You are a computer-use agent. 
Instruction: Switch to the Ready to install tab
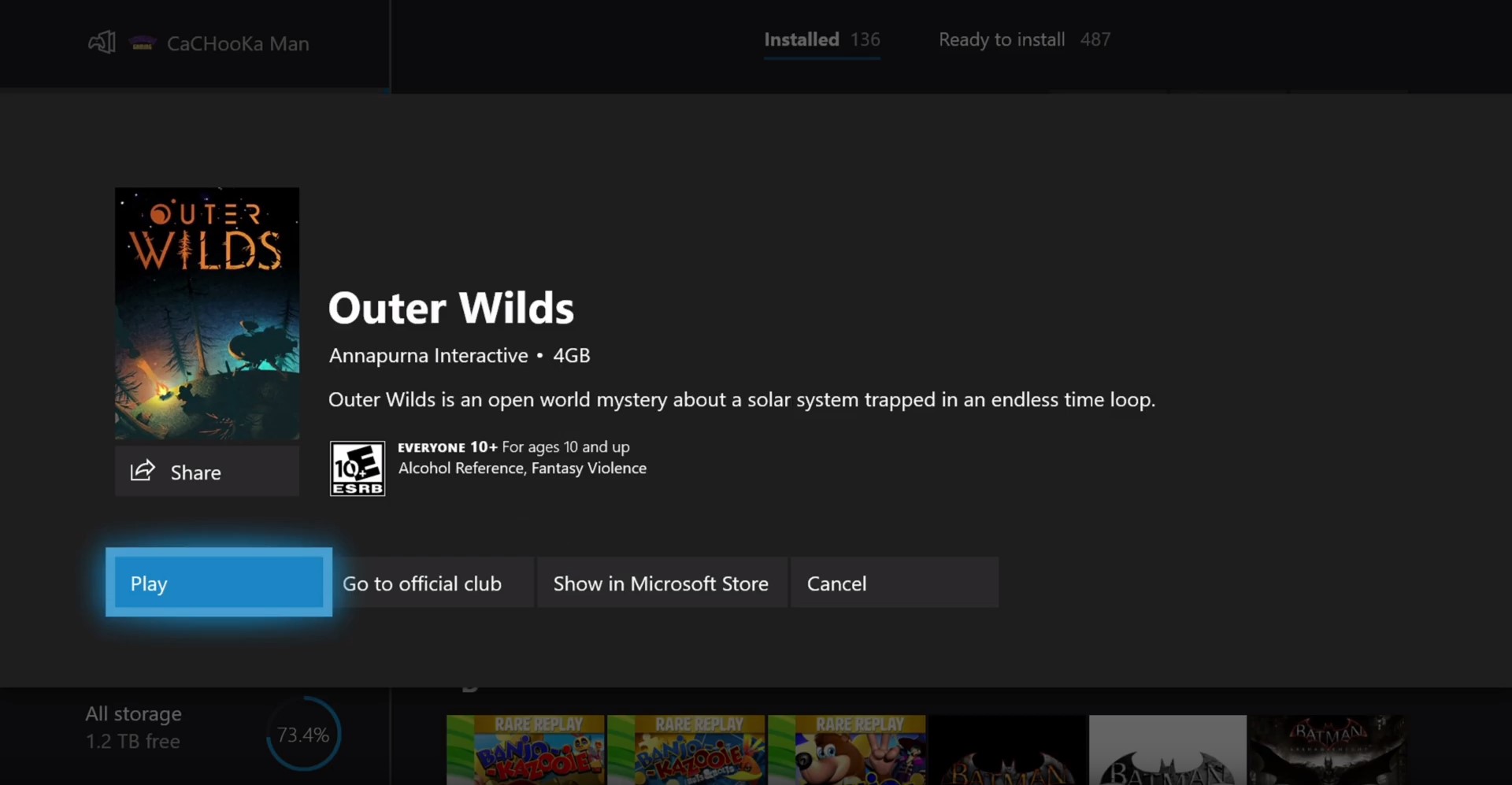click(x=1024, y=40)
